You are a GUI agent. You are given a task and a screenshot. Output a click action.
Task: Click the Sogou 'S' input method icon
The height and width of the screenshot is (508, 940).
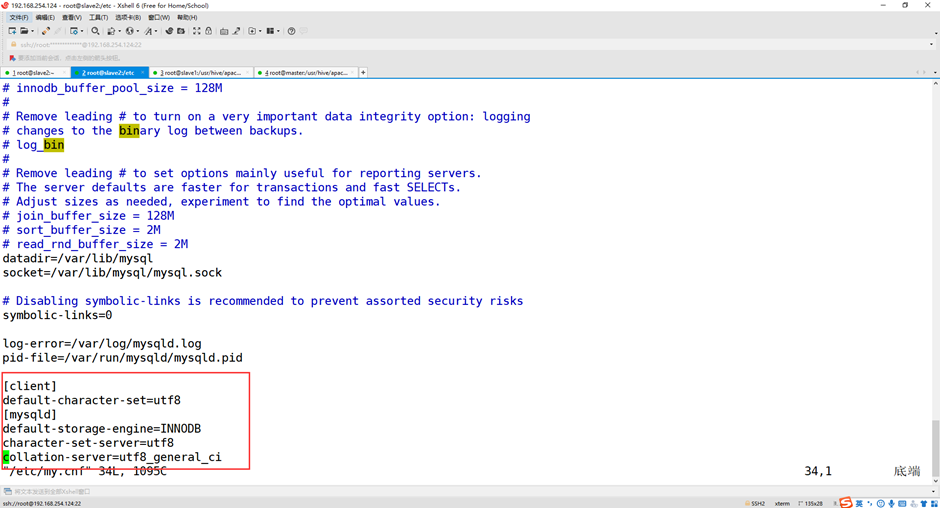(846, 503)
